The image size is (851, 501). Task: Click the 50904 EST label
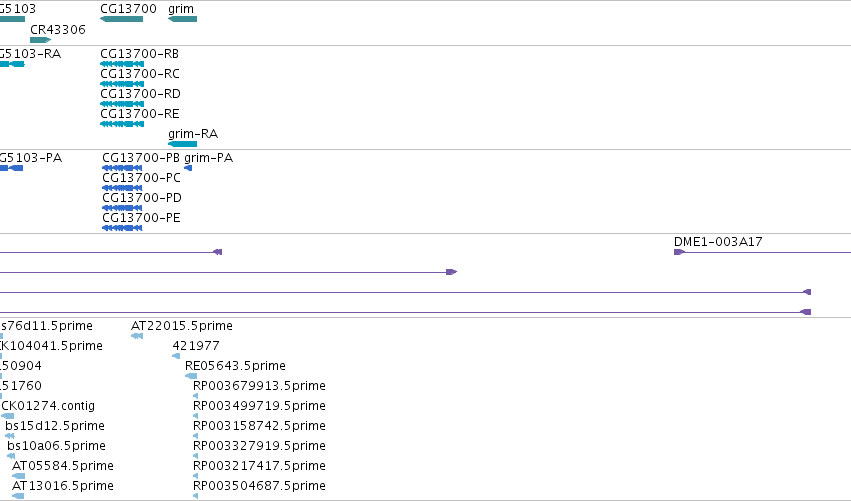pyautogui.click(x=21, y=366)
